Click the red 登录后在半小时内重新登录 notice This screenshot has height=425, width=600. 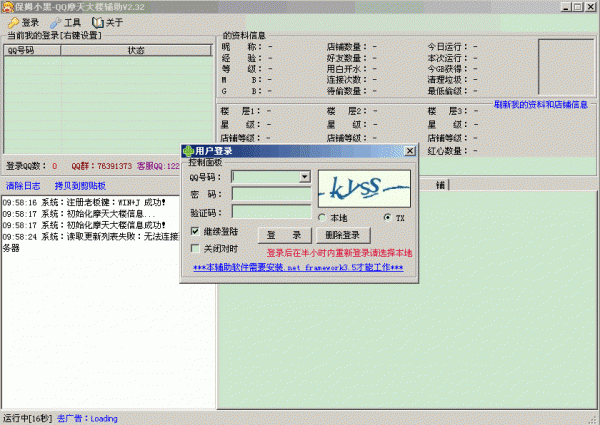pos(339,253)
